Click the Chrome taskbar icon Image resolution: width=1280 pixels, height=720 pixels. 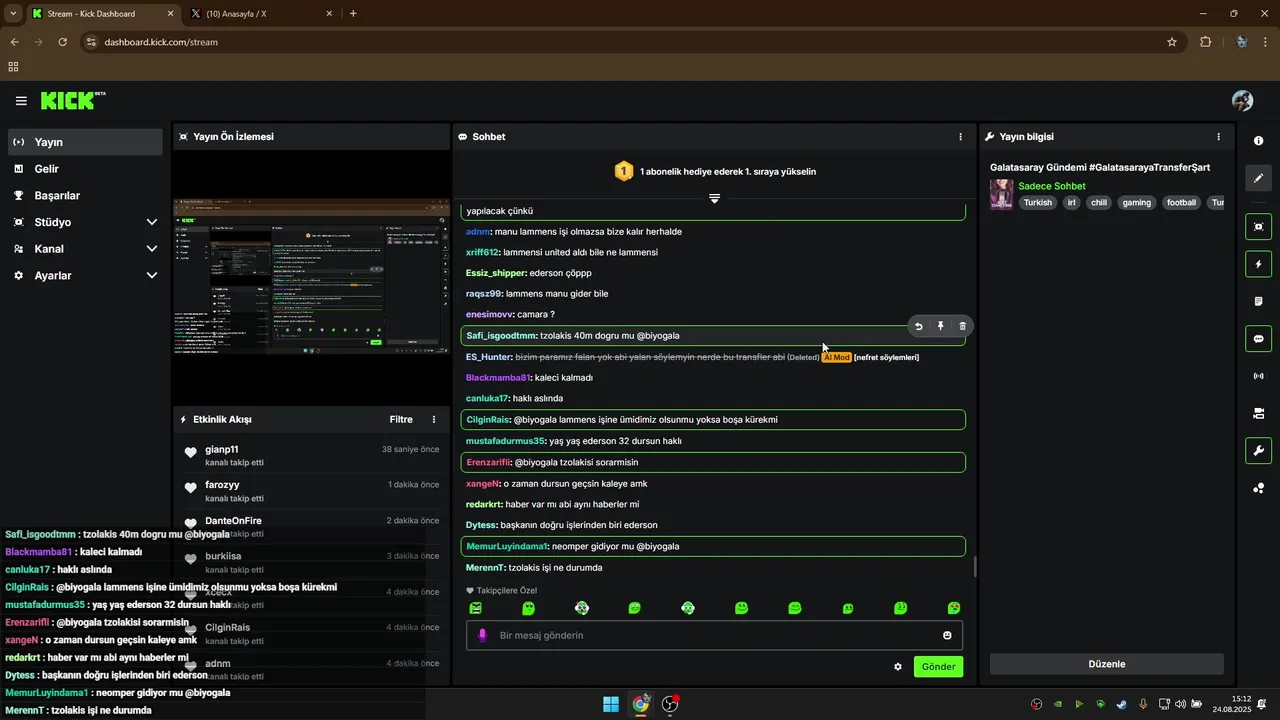click(640, 704)
